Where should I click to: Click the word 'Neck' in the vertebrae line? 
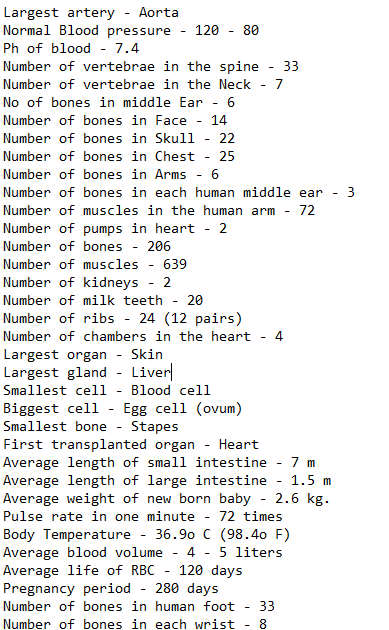coord(235,84)
